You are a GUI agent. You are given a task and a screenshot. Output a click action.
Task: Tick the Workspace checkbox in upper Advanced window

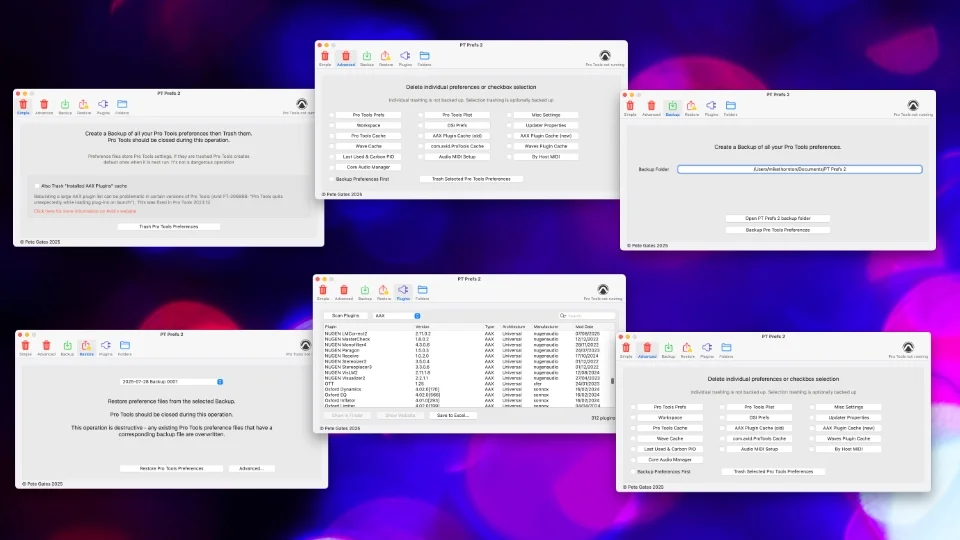click(332, 126)
